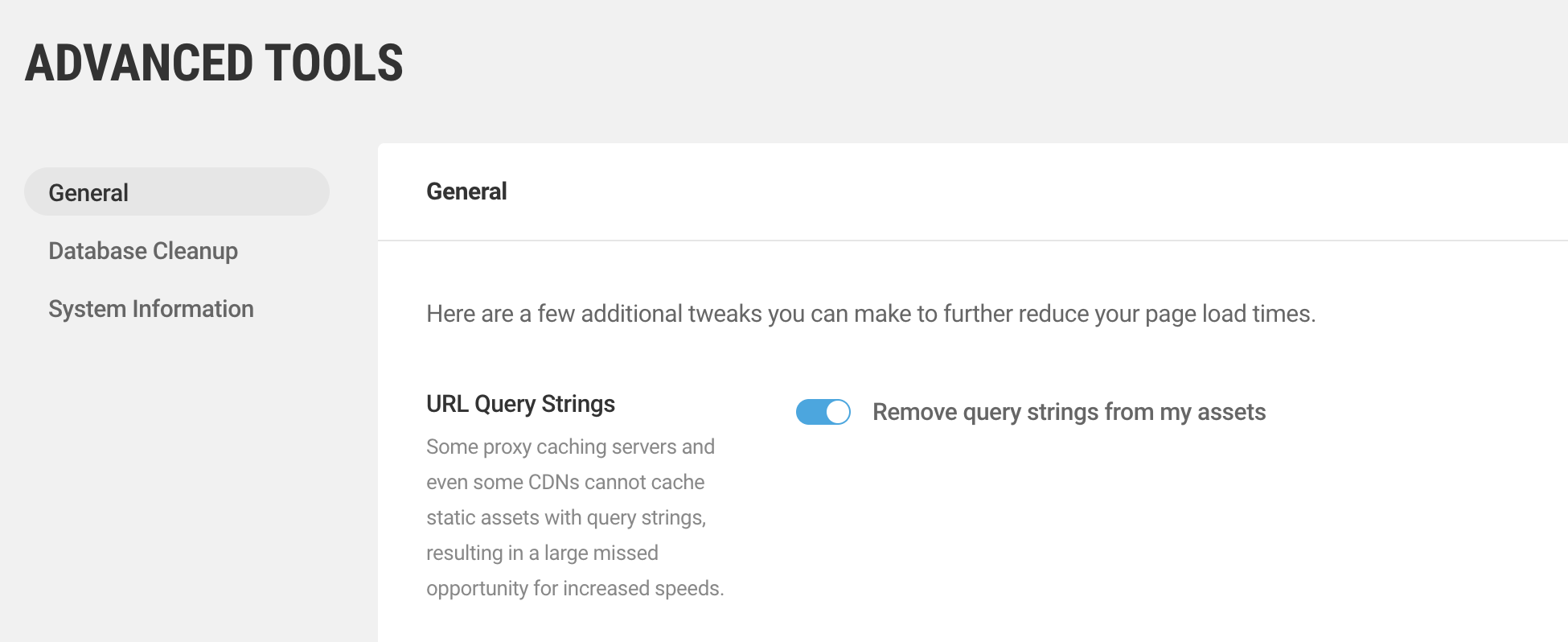Click the Remove query strings from my assets label

1069,411
